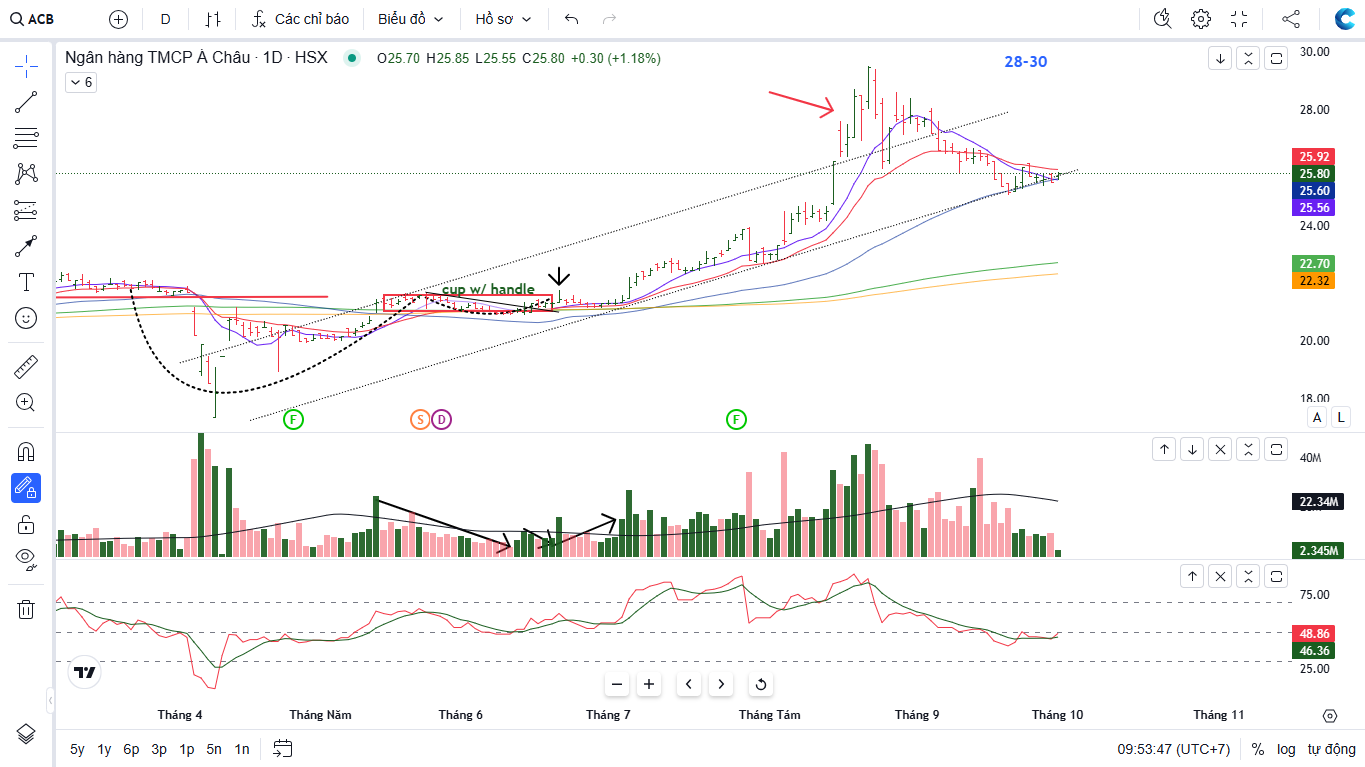Select the 6p time range
1365x767 pixels.
pos(131,749)
